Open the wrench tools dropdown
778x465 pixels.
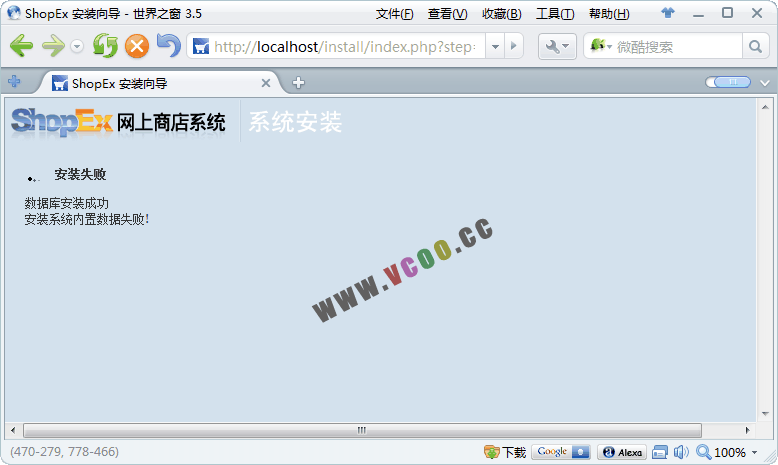pyautogui.click(x=557, y=46)
